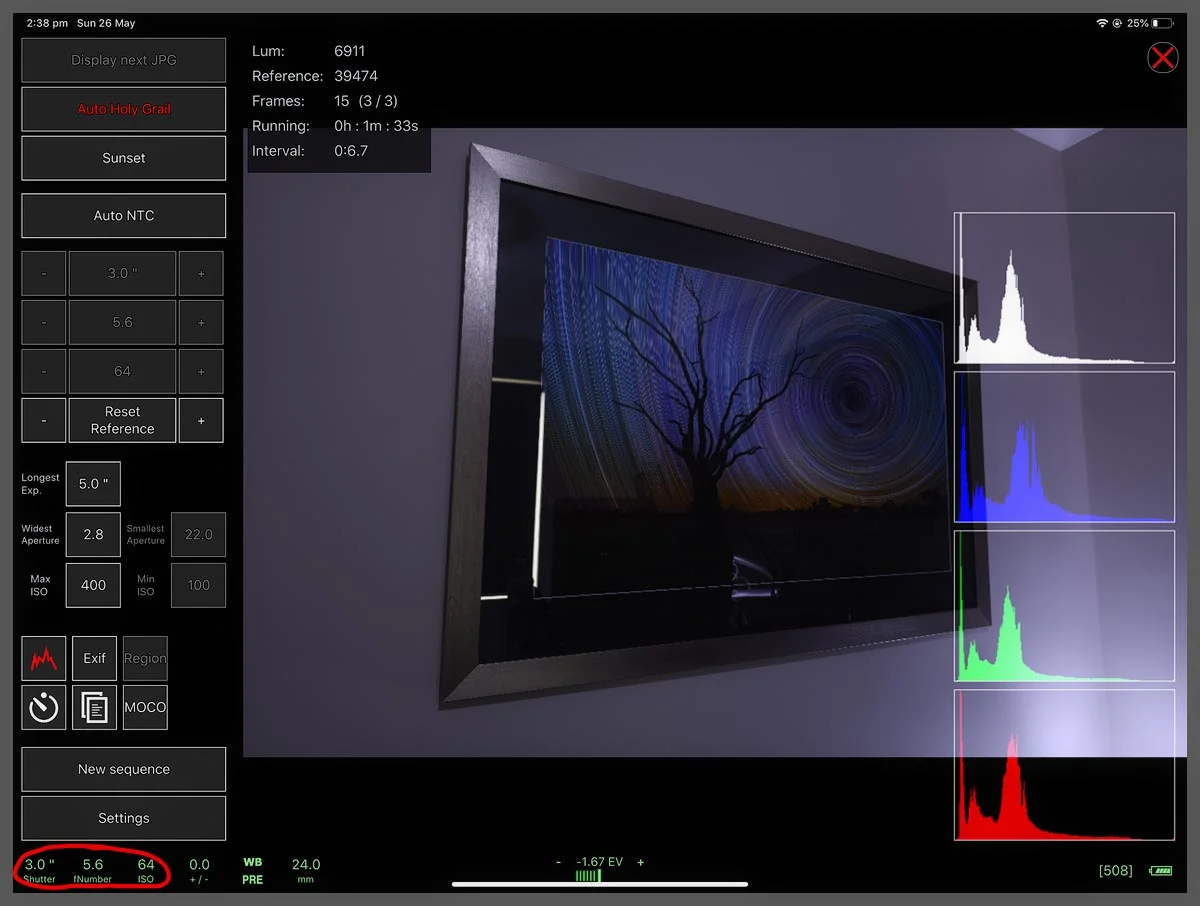Open Longest Exp. 5.0" selector

(x=93, y=484)
